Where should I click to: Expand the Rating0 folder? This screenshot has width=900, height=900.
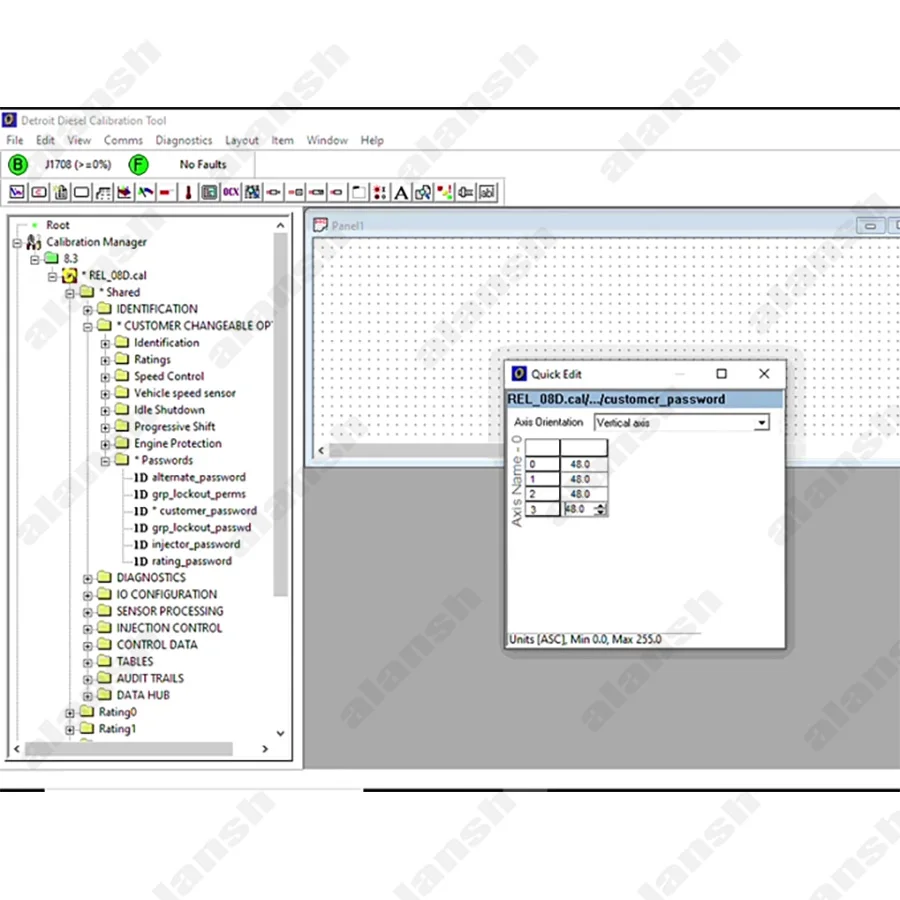(x=69, y=713)
